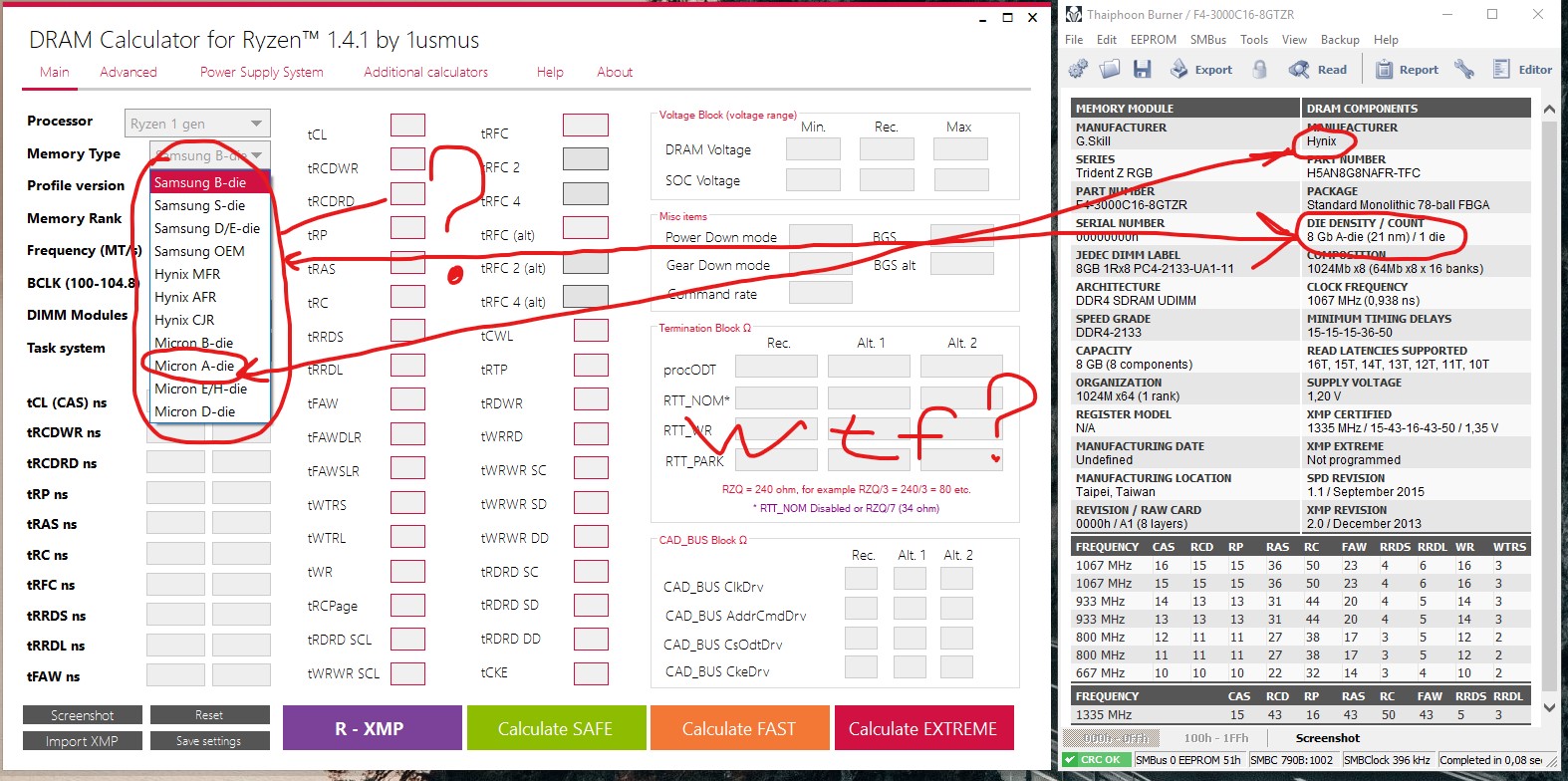
Task: Click the Screenshot button in Thaiphoon Burner
Action: tap(1327, 738)
